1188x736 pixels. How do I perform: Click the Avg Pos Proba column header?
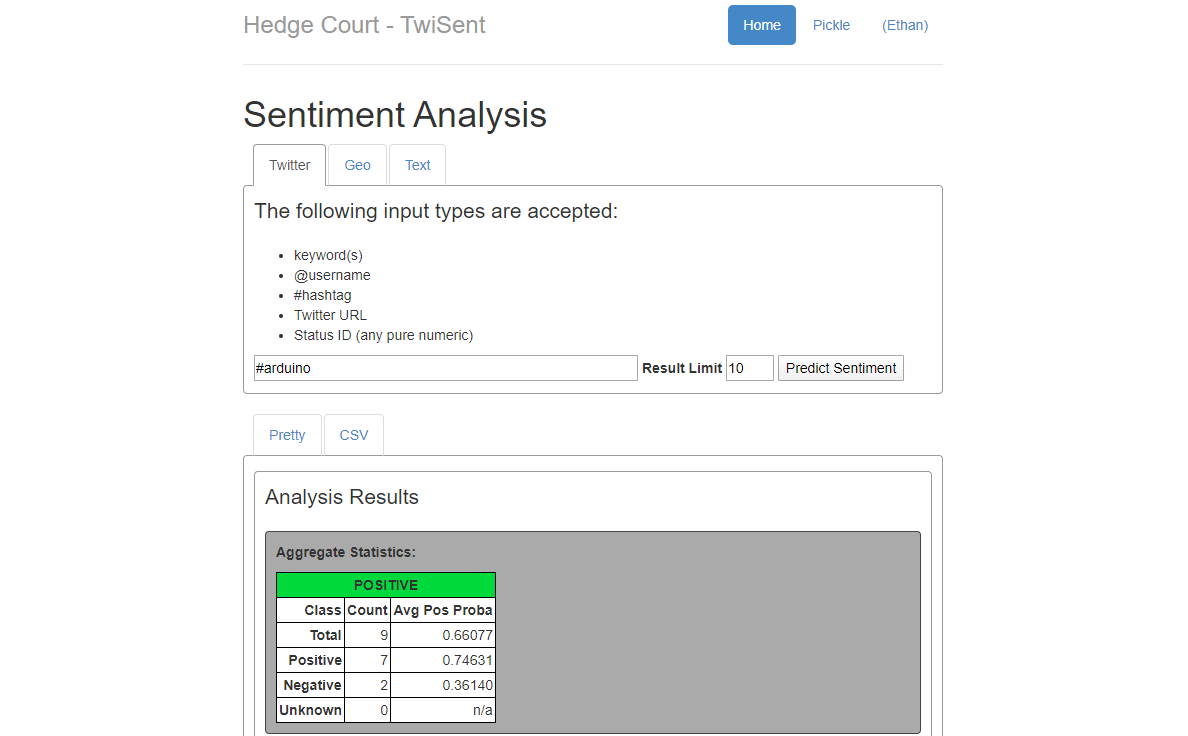click(443, 610)
